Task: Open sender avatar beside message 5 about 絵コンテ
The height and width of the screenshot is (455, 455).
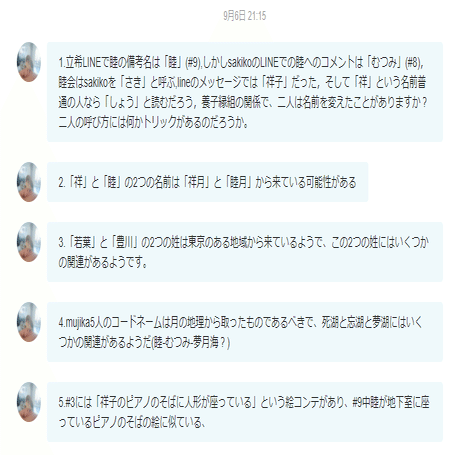Action: (x=29, y=402)
